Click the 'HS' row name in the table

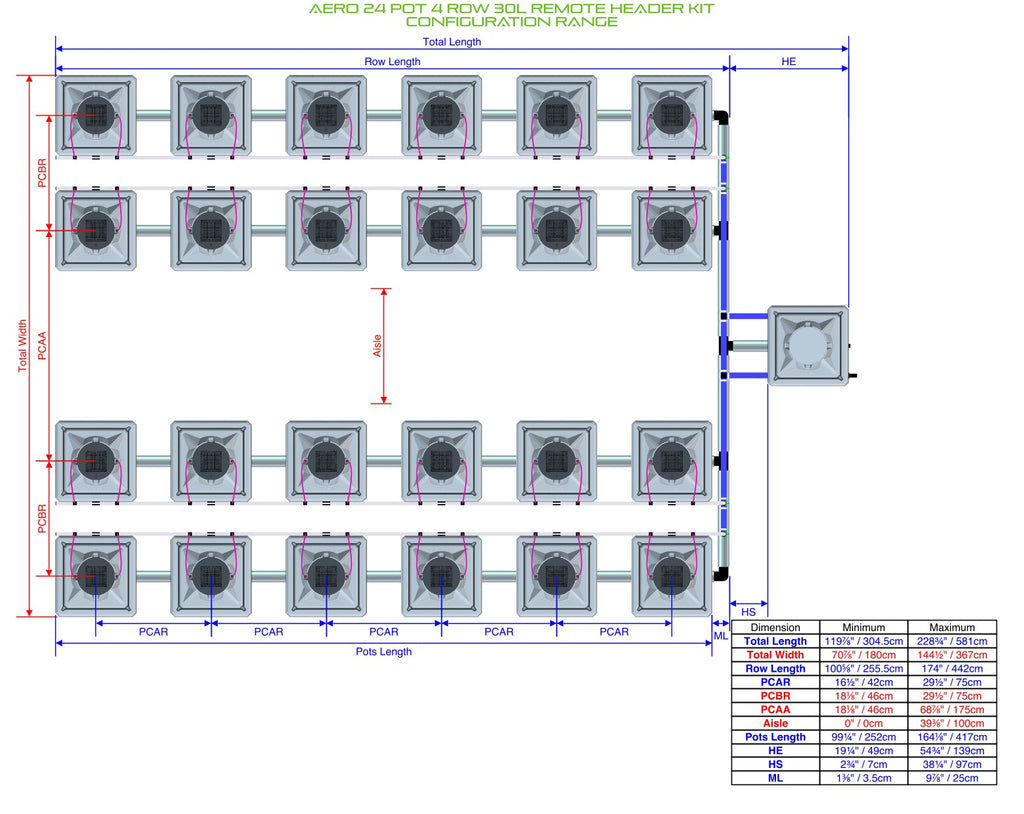(x=775, y=764)
